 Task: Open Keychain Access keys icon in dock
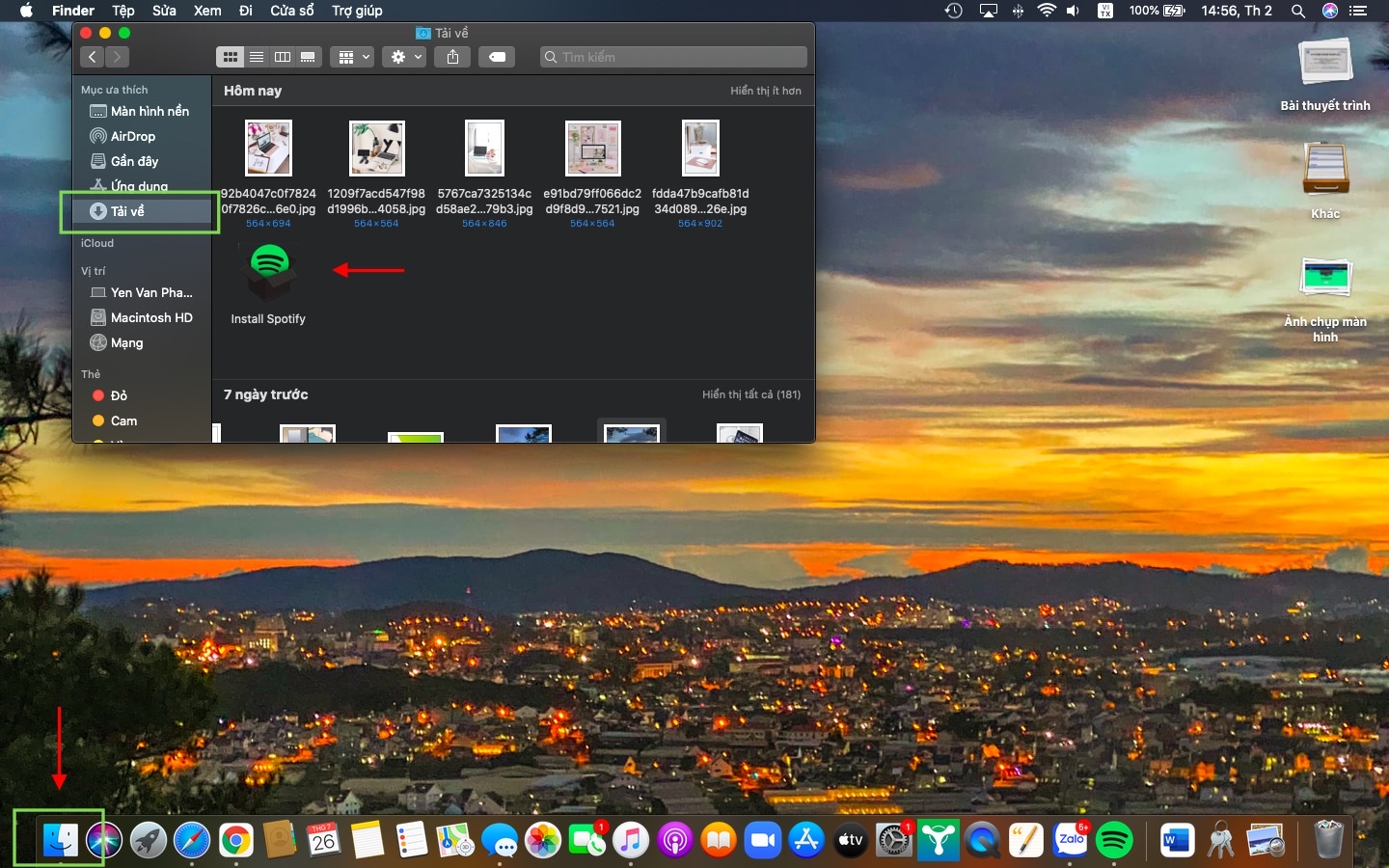1221,840
